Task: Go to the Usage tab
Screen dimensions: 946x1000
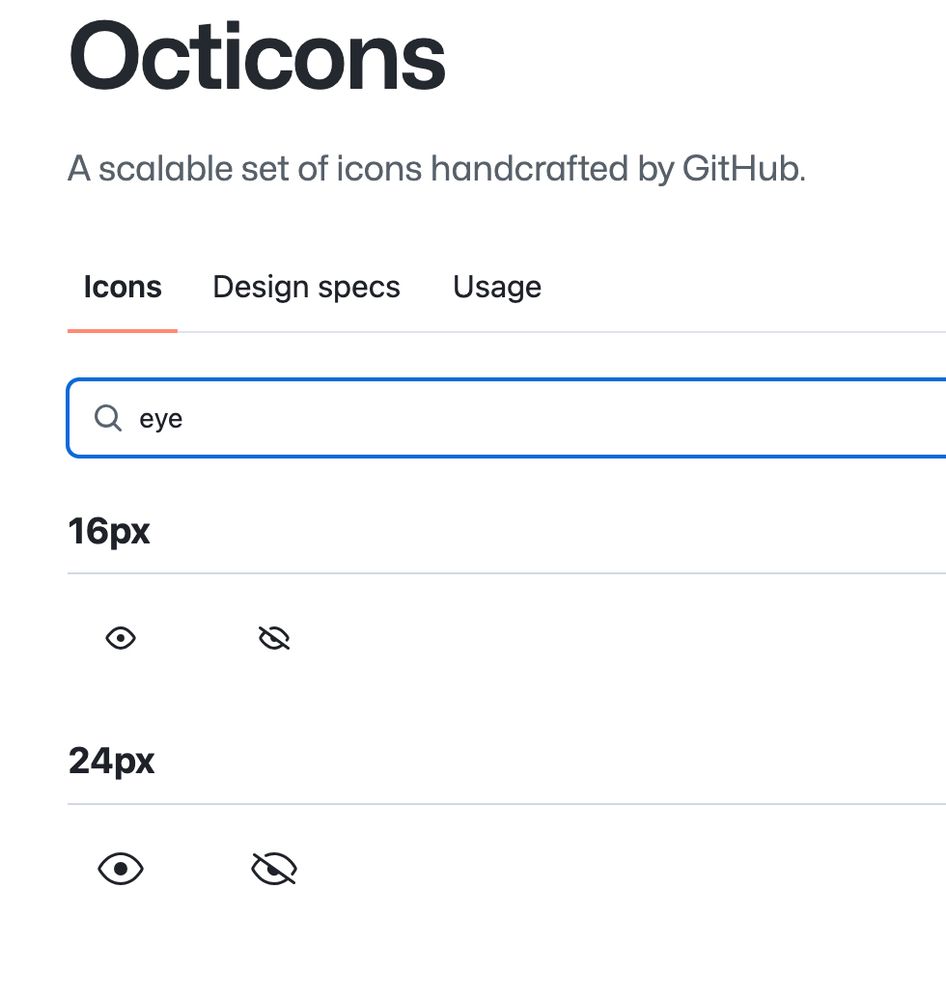Action: pyautogui.click(x=497, y=288)
